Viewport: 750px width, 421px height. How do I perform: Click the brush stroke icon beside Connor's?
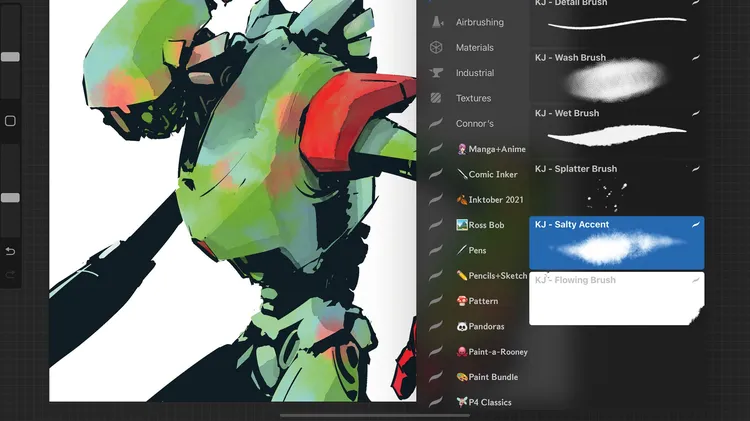[x=435, y=123]
